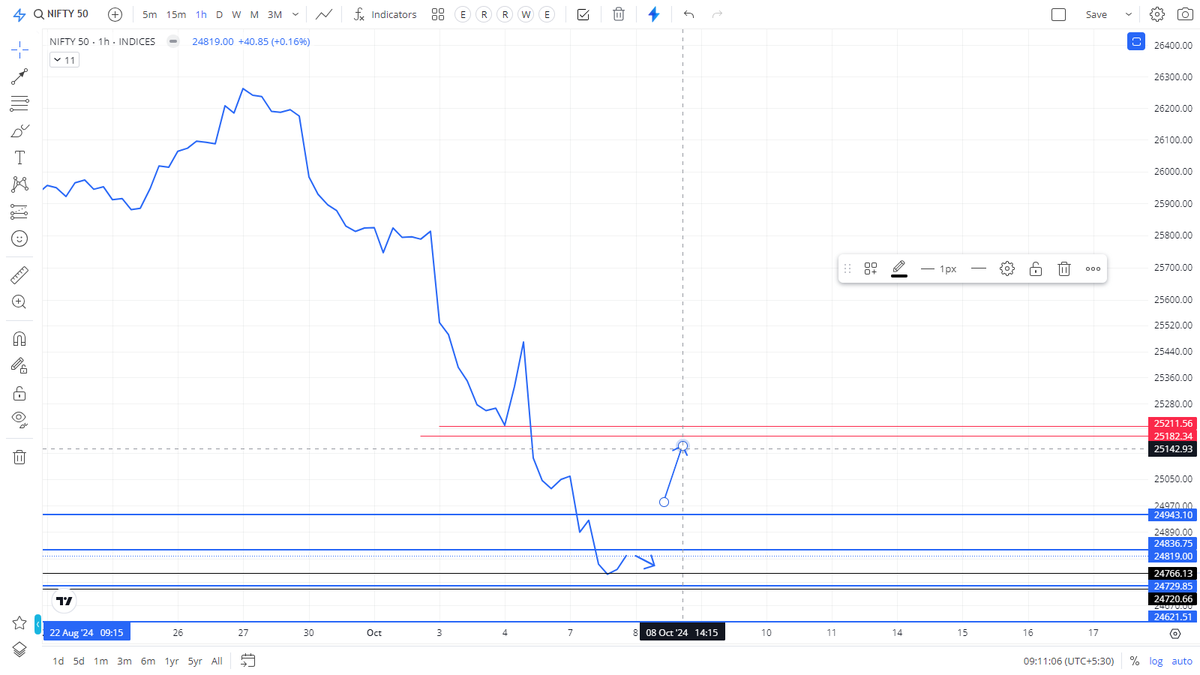Click the NIFTY 50 symbol search
The width and height of the screenshot is (1200, 675).
pos(60,15)
